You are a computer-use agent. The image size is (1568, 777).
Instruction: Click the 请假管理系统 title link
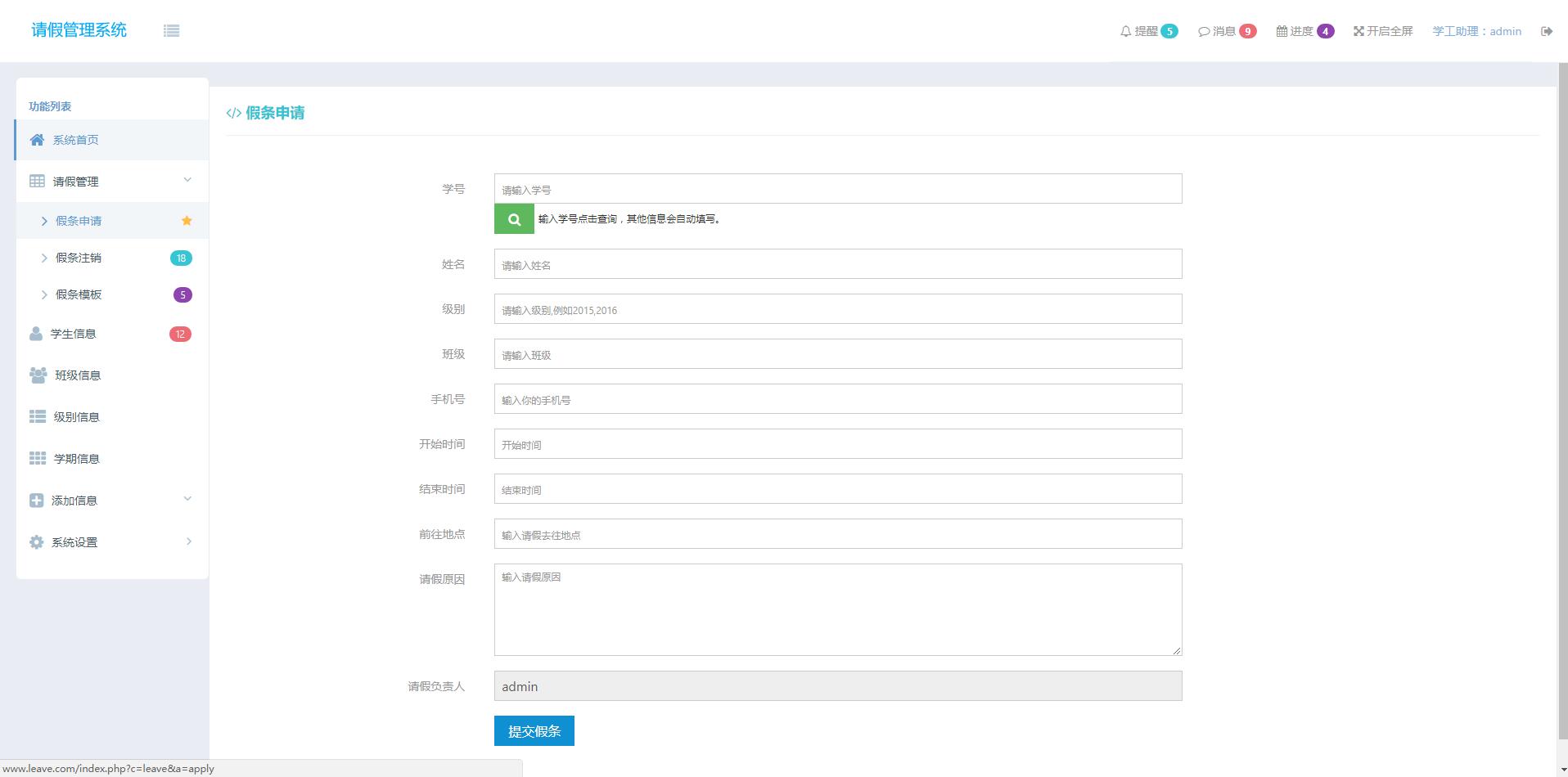coord(79,30)
